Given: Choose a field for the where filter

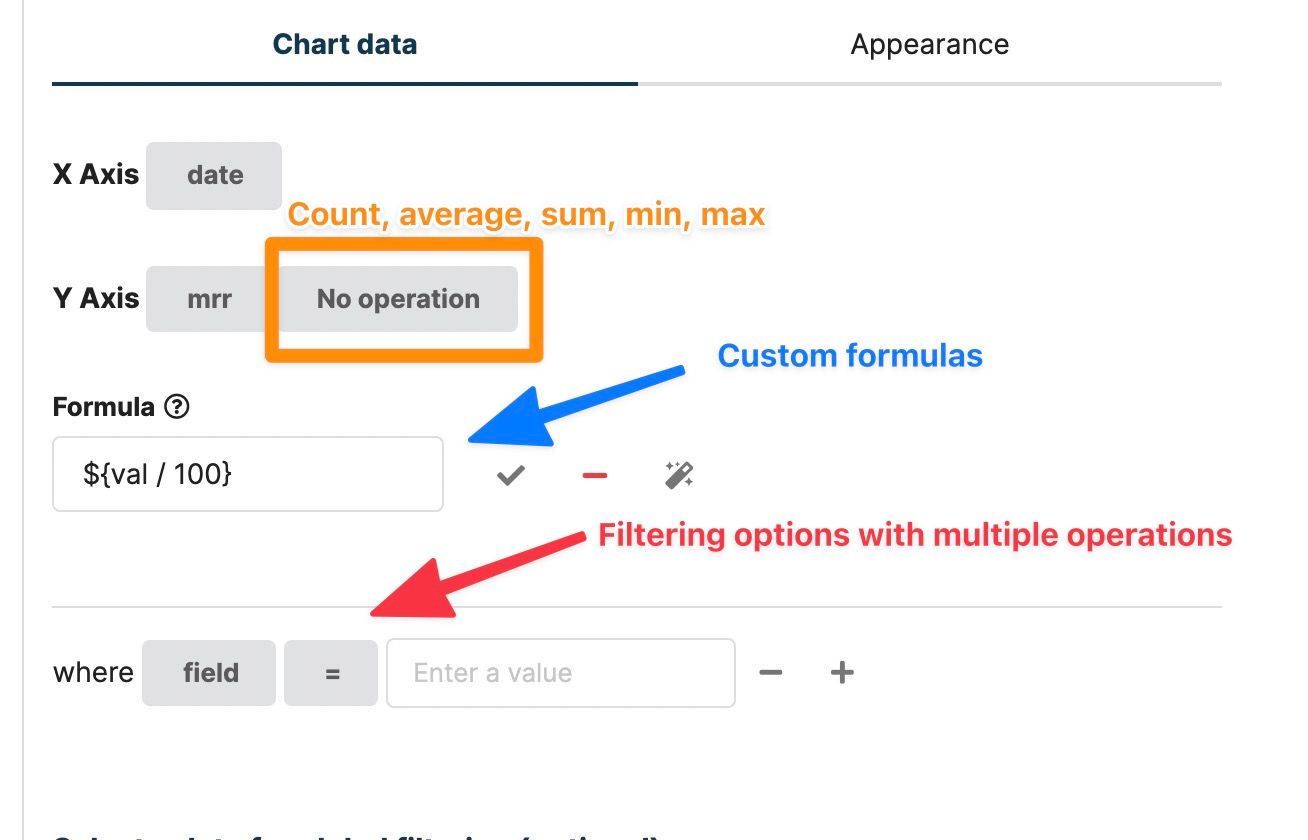Looking at the screenshot, I should pos(208,672).
